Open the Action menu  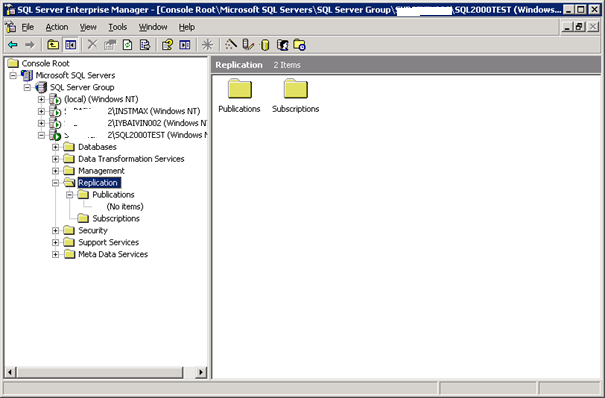(57, 27)
